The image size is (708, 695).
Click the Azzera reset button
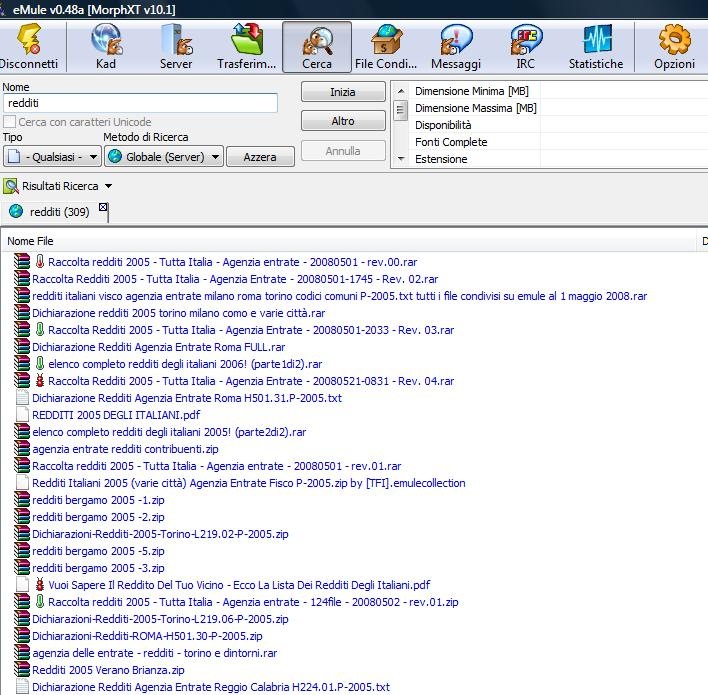click(x=260, y=157)
